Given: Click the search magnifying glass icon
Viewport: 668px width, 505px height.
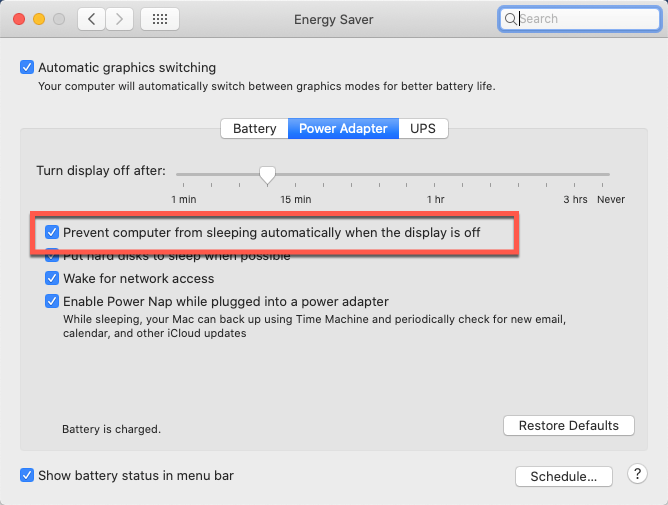Looking at the screenshot, I should 510,19.
